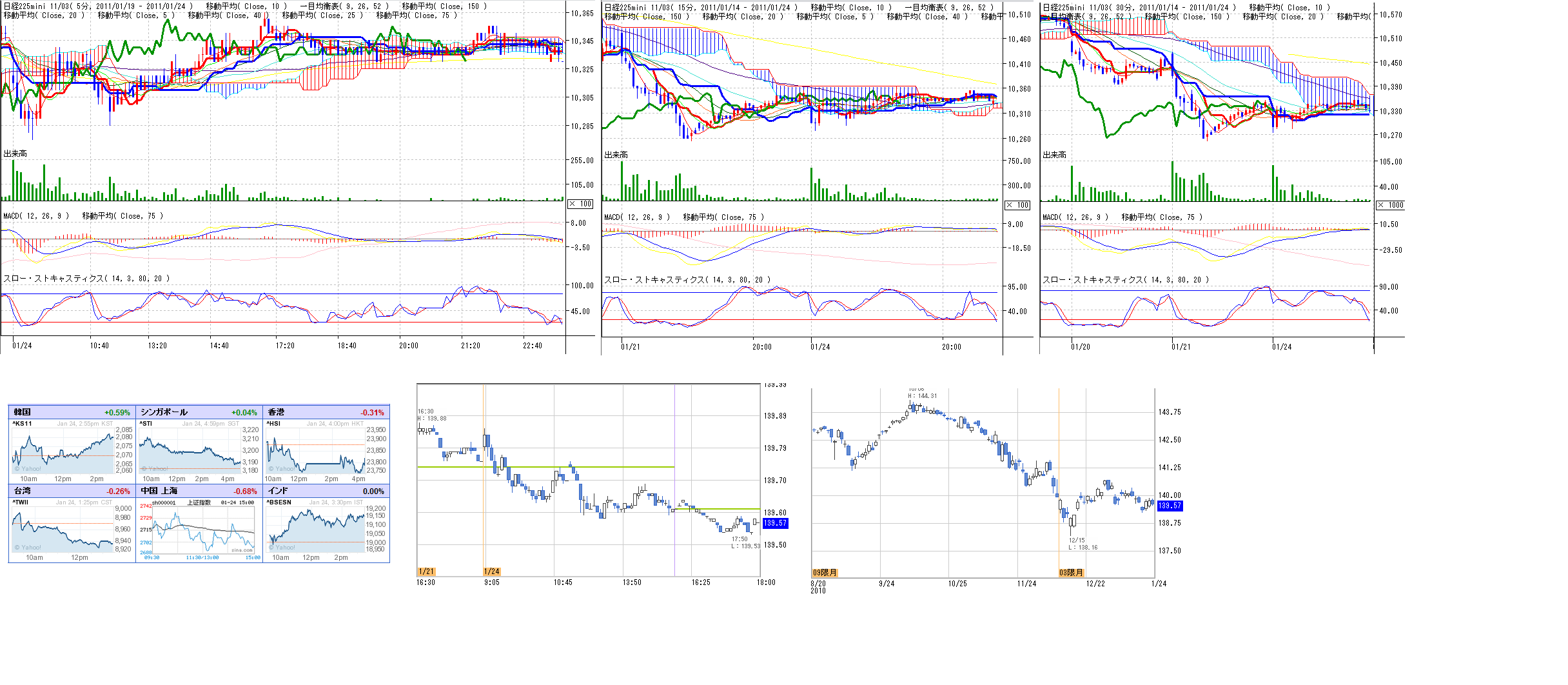Screen dimensions: 1568x685
Task: Click the ×1000 volume scale box on 30-minute chart
Action: click(x=1390, y=205)
